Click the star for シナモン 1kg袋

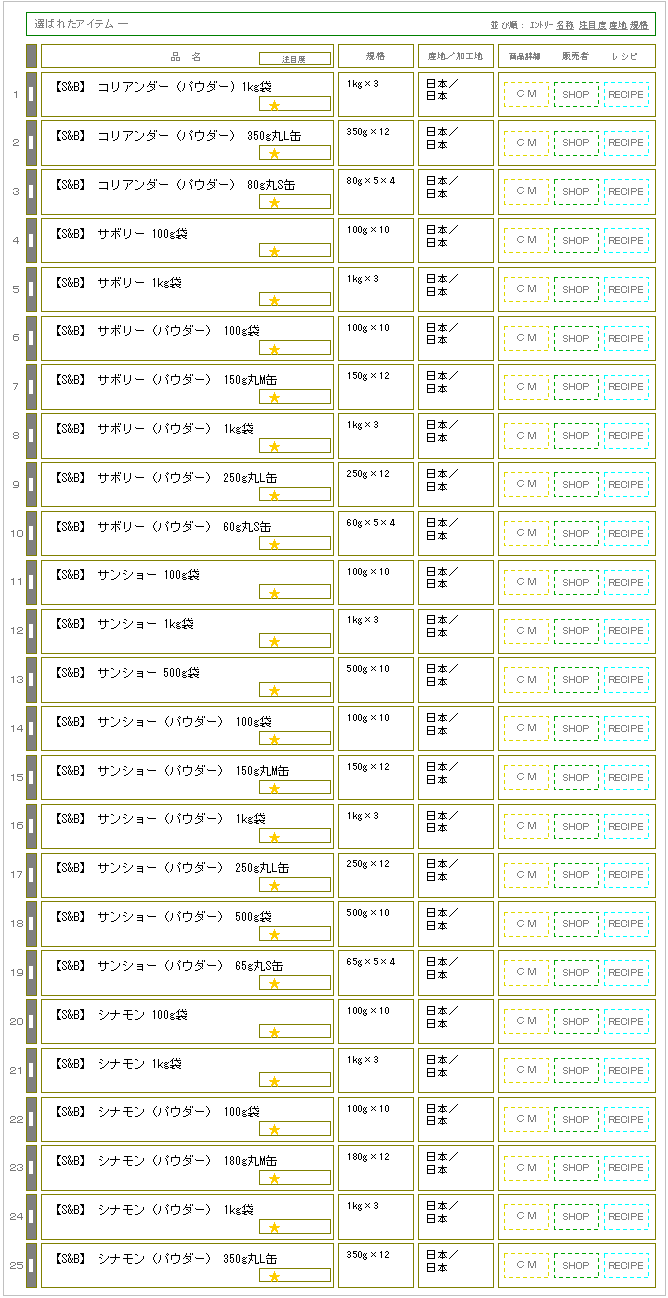(274, 1081)
